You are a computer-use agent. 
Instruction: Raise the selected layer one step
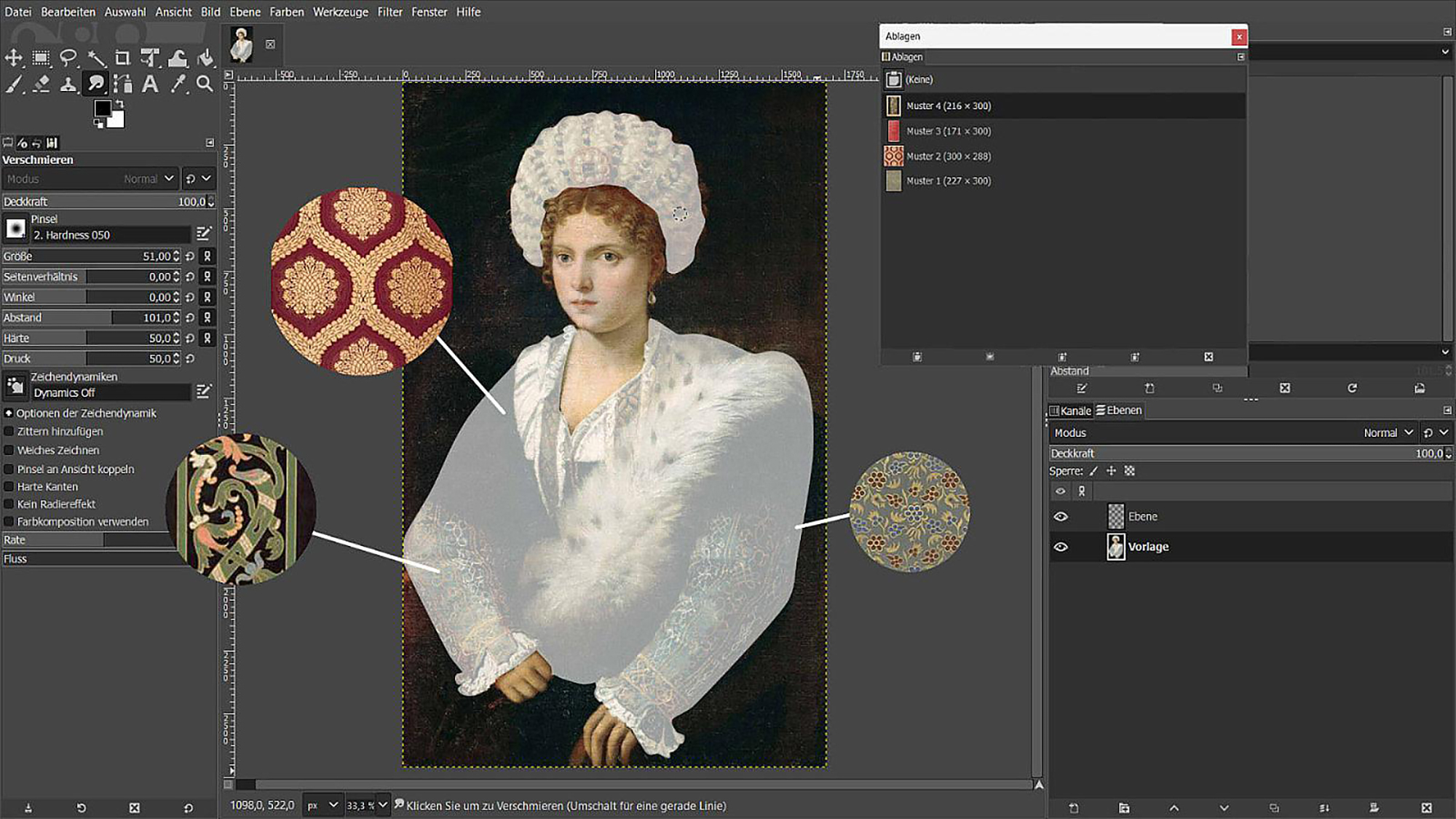[1174, 808]
